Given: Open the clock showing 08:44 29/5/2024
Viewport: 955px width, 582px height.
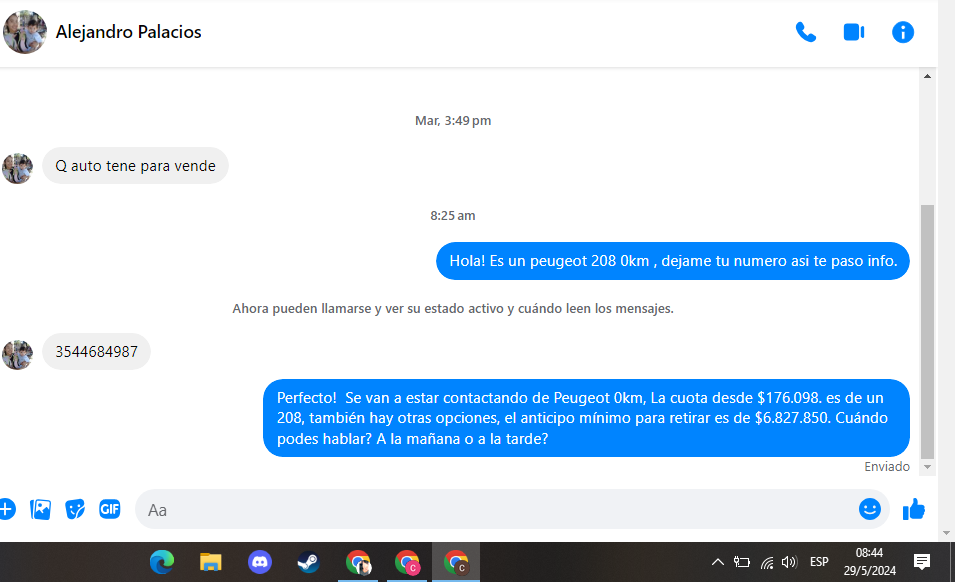Looking at the screenshot, I should point(869,562).
